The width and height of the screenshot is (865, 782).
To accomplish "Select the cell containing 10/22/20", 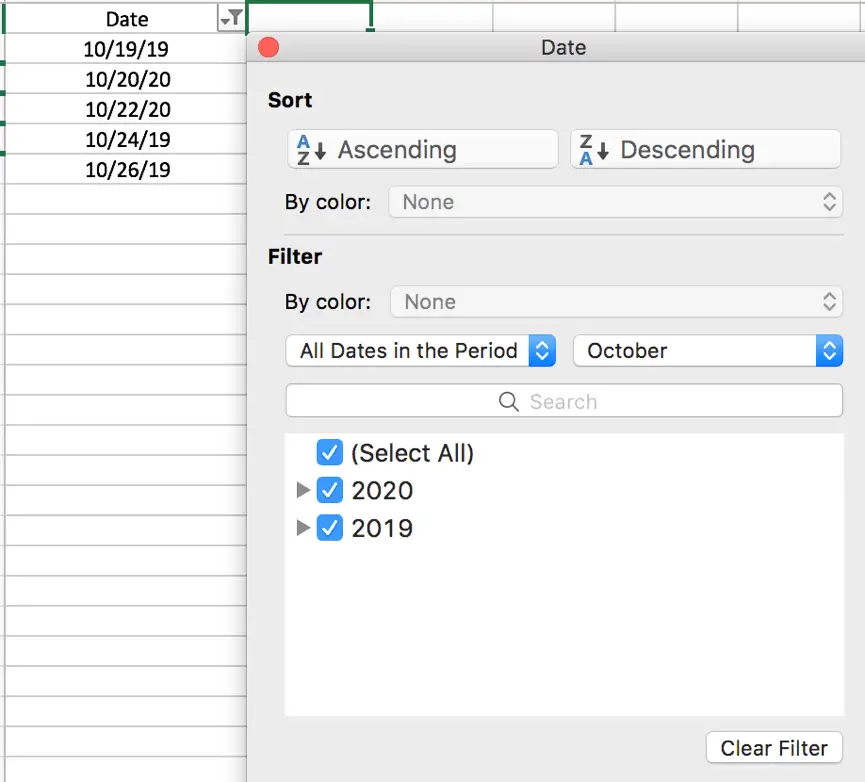I will [x=127, y=109].
